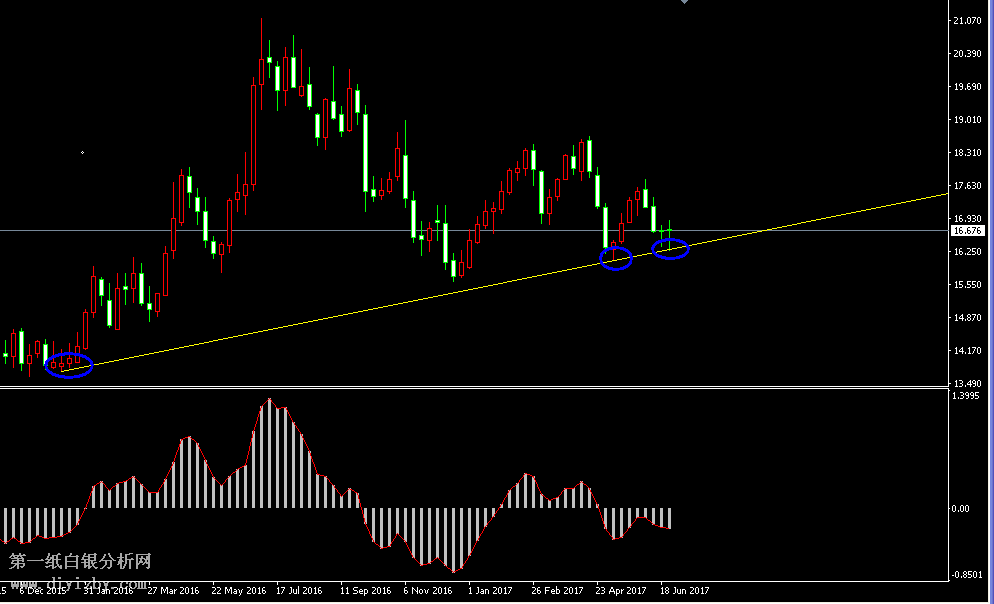Open the www.diyizby.com watermark link
The width and height of the screenshot is (994, 604).
click(80, 583)
